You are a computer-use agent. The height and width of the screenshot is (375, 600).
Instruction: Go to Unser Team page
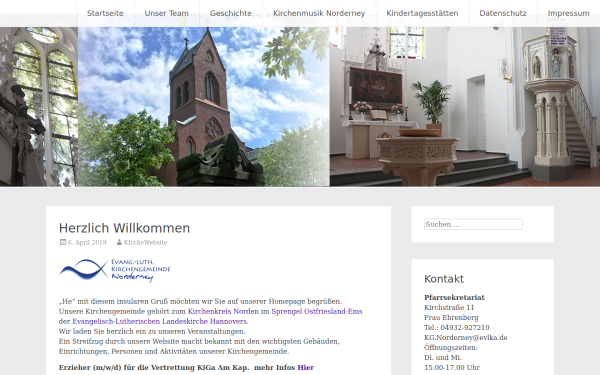pyautogui.click(x=166, y=13)
